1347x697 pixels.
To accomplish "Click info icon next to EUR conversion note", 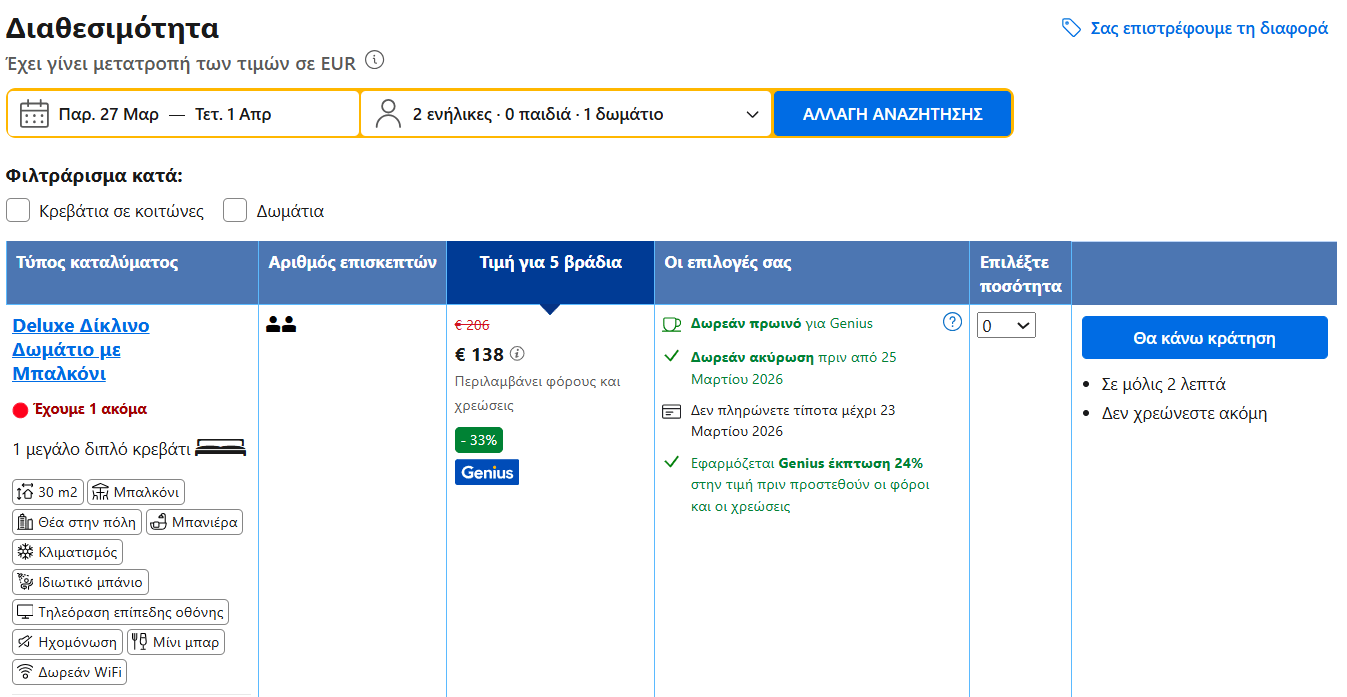I will [x=374, y=60].
